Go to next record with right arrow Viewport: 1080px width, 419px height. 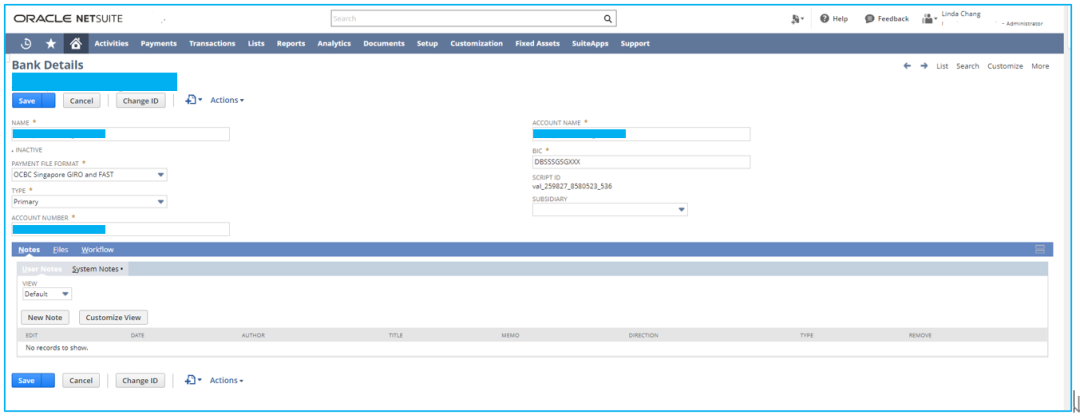click(x=924, y=66)
